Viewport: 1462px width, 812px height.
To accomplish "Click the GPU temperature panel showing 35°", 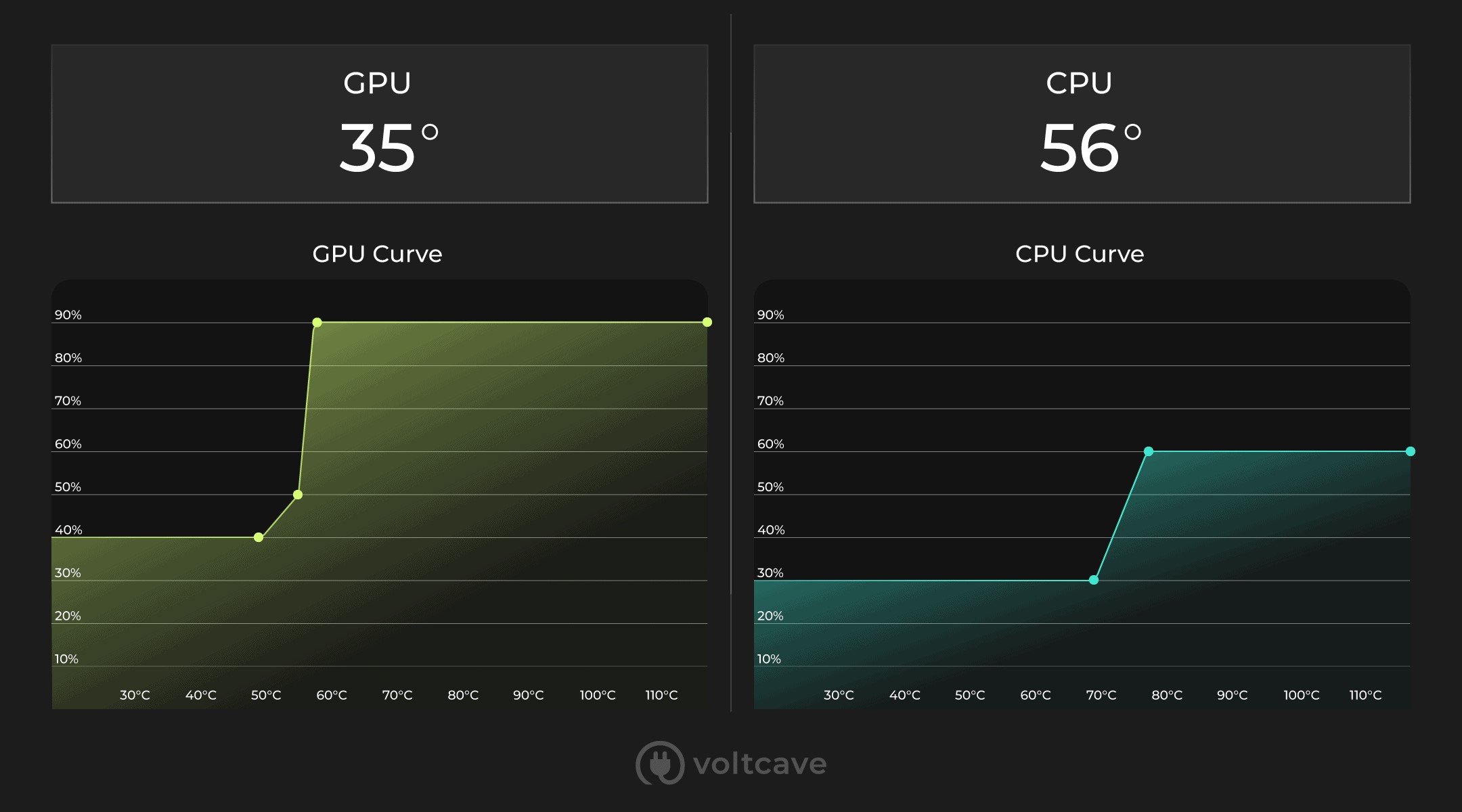I will [380, 124].
